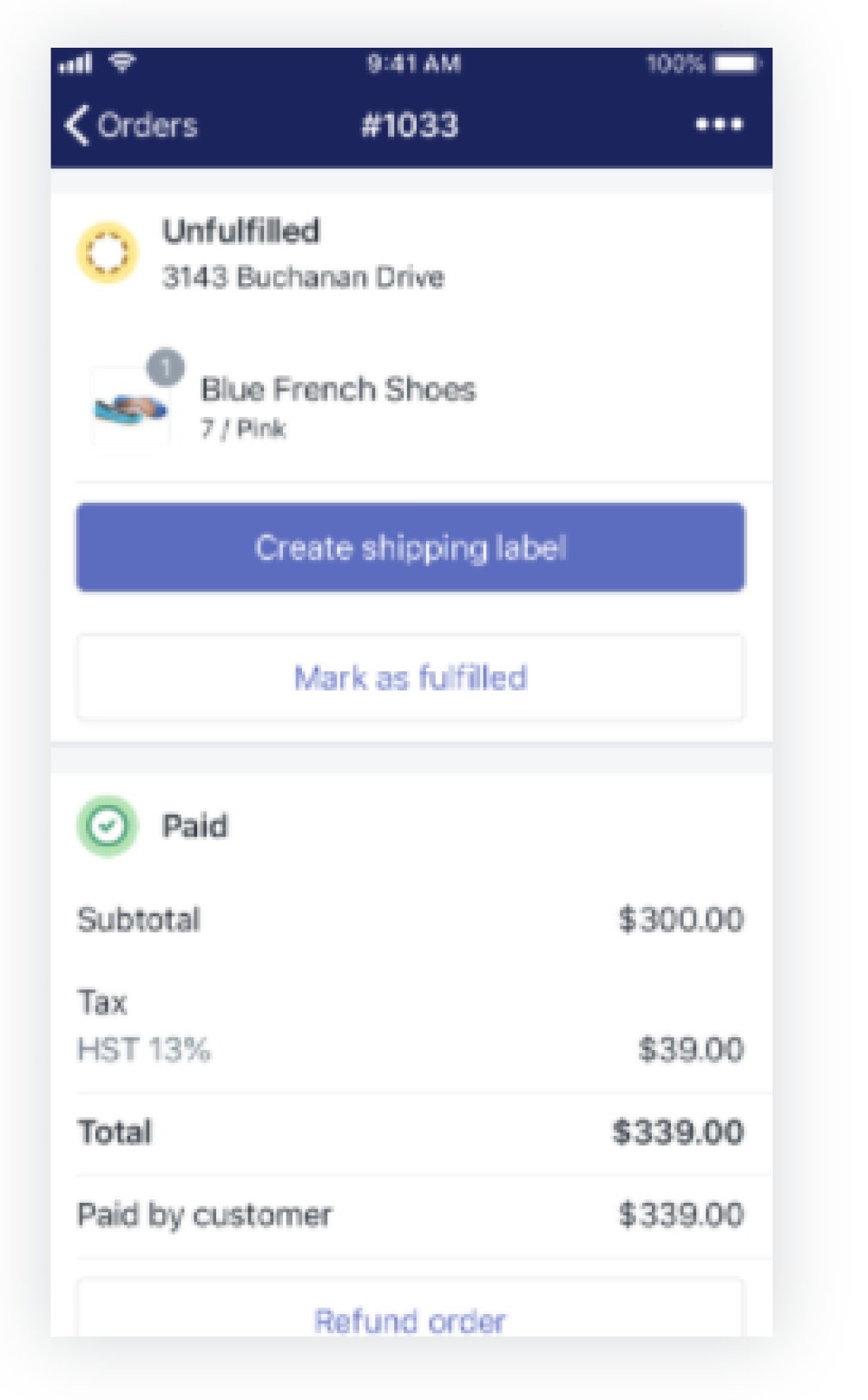Tap the battery indicator icon
This screenshot has width=868, height=1400.
click(736, 63)
